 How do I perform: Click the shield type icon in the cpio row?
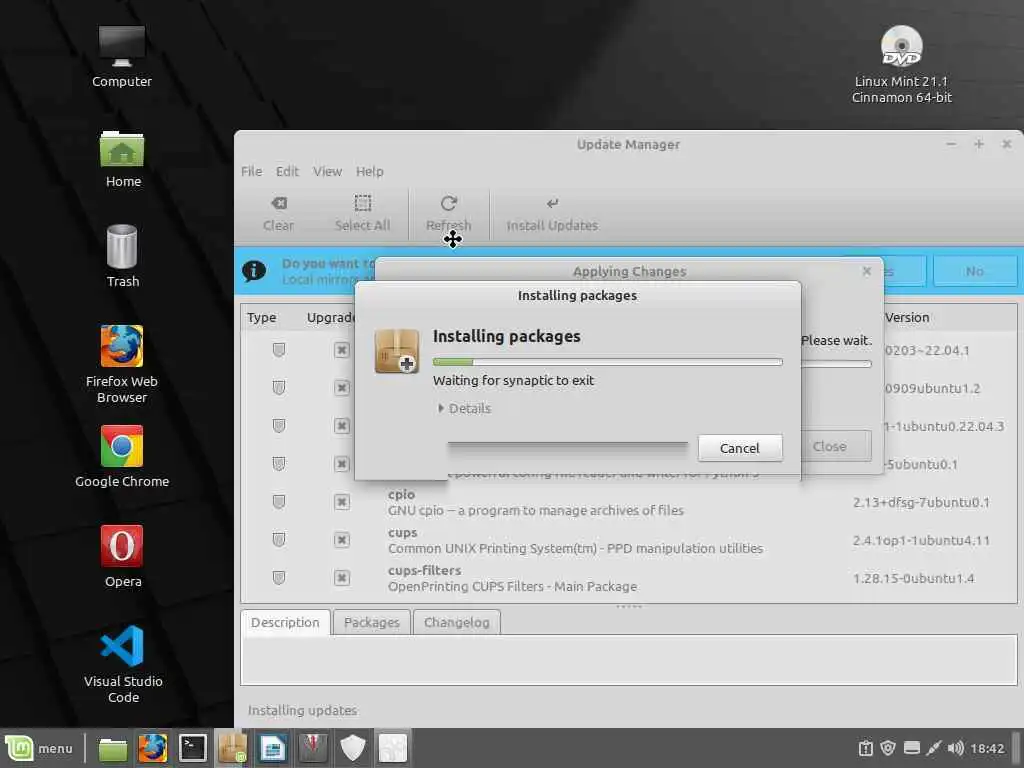point(279,502)
